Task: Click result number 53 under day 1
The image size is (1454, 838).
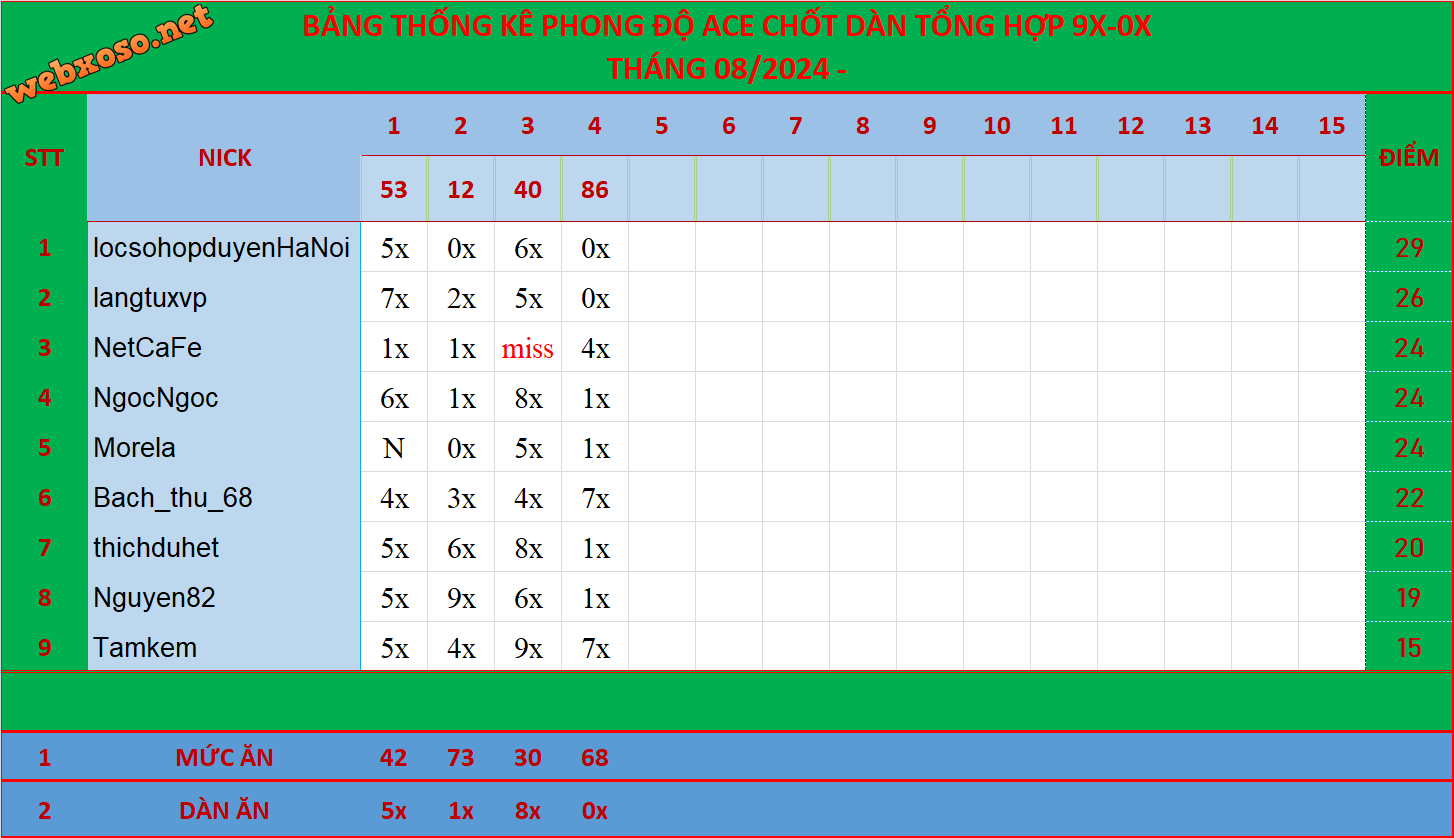Action: point(394,189)
